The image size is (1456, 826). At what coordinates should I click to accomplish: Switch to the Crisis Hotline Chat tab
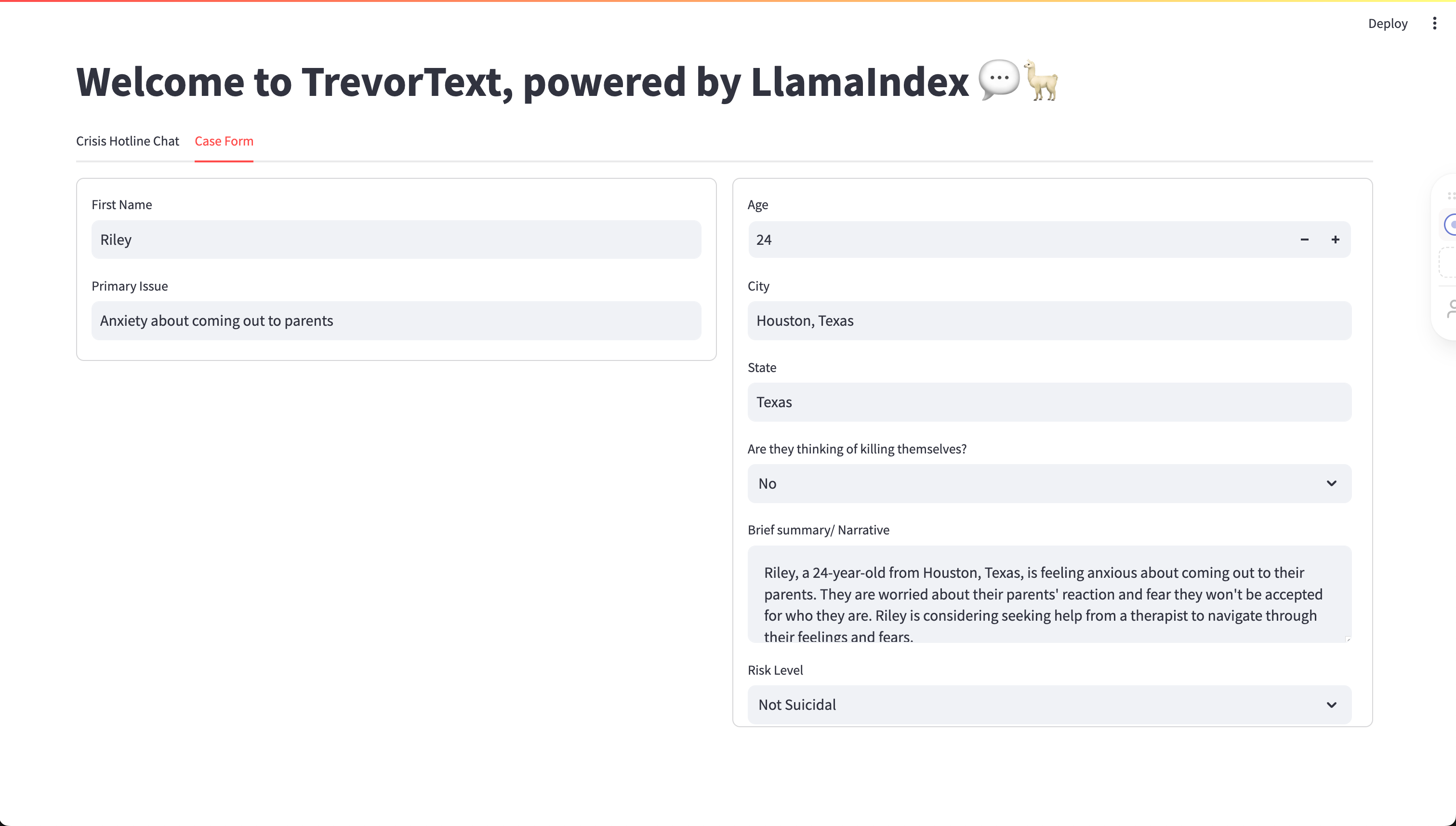pyautogui.click(x=127, y=141)
